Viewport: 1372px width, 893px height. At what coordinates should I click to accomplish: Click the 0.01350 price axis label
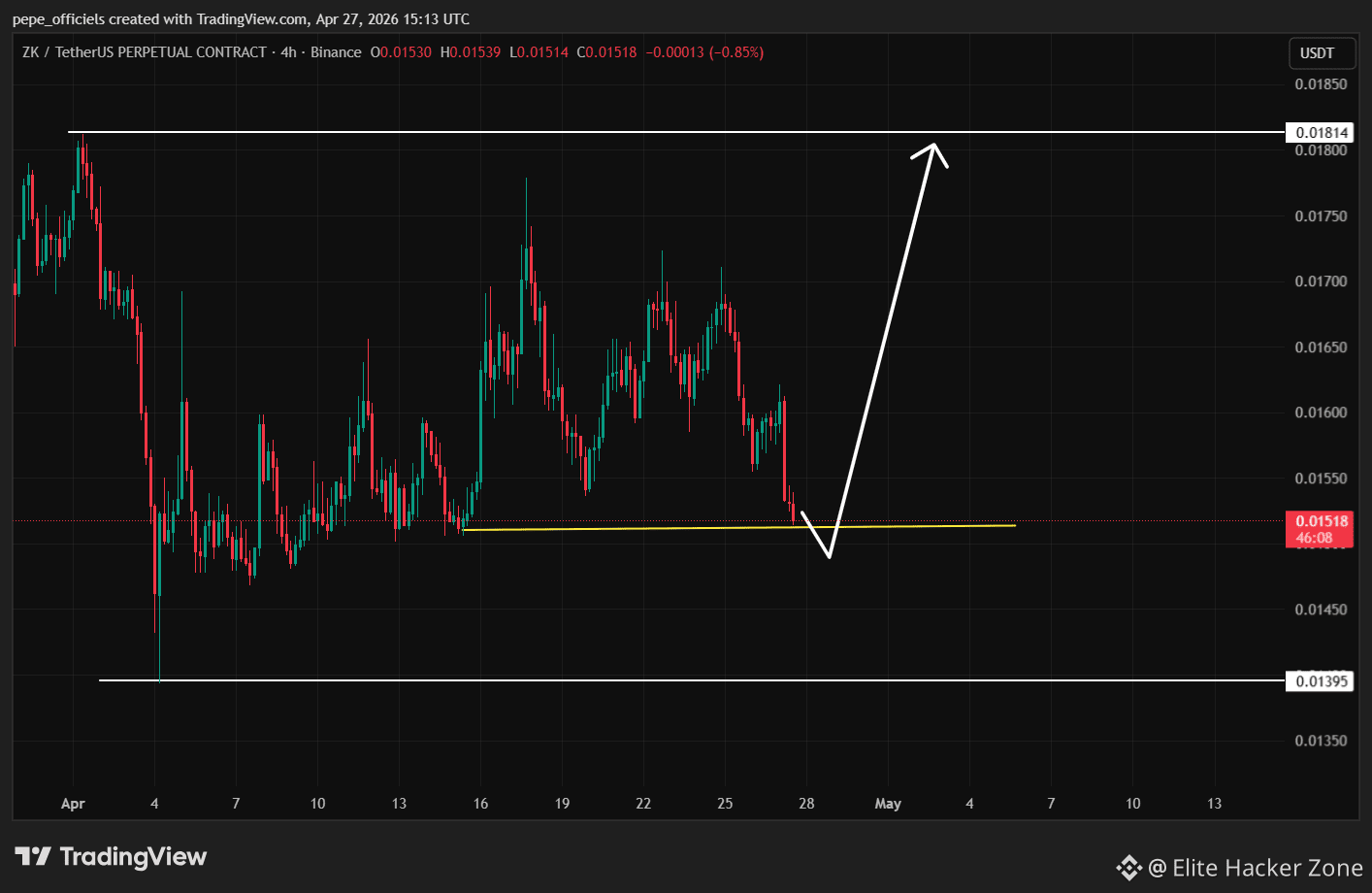click(1321, 741)
